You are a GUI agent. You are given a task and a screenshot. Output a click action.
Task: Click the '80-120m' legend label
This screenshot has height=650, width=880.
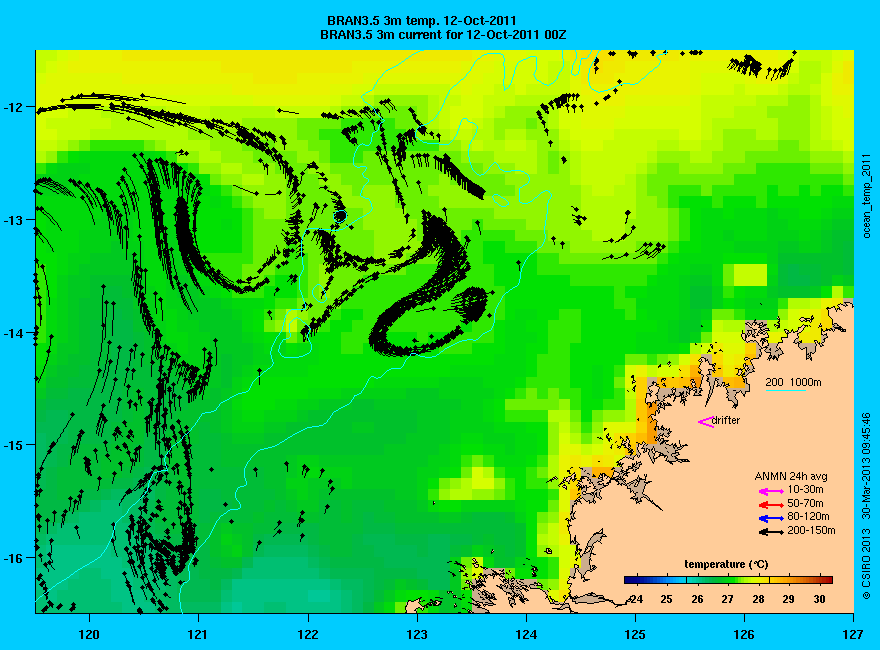tap(808, 516)
